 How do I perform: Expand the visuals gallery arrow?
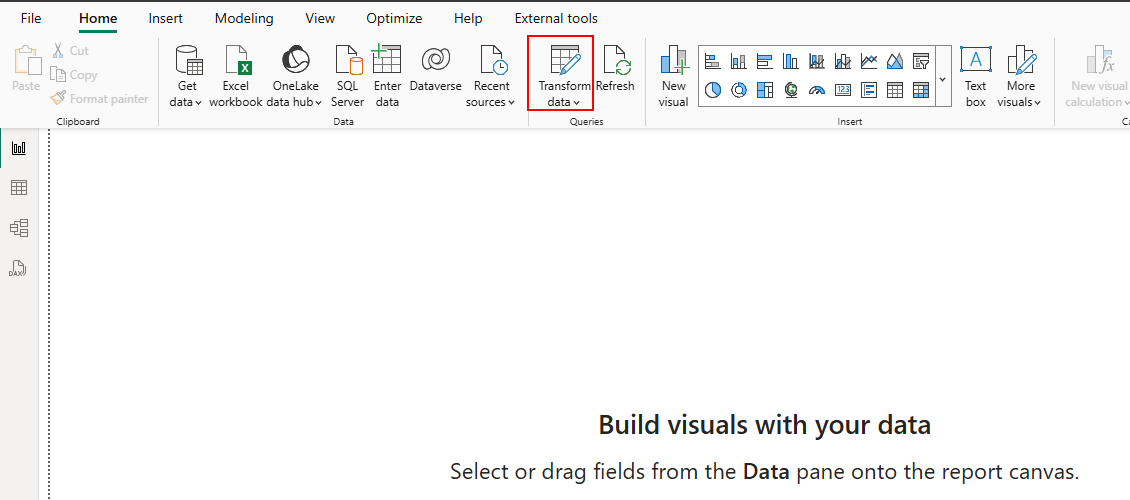(943, 79)
